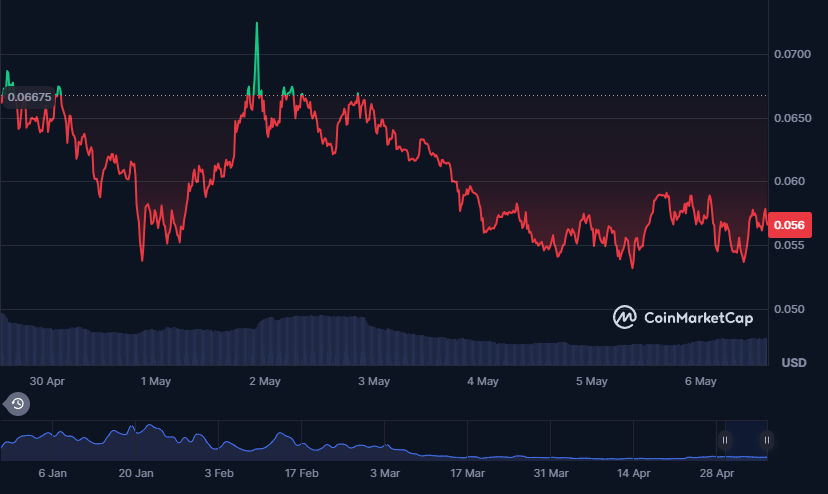Click the history reset icon
This screenshot has width=828, height=494.
pos(17,404)
